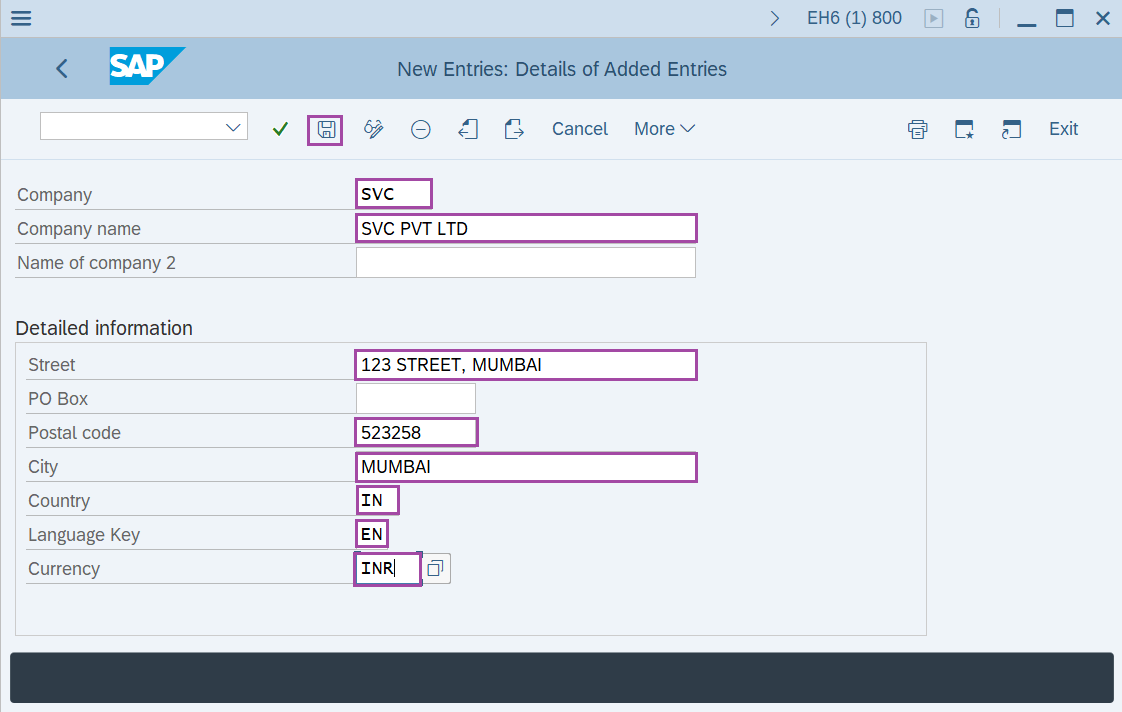Open a new session with the toolbar icon
The width and height of the screenshot is (1122, 712).
[1011, 129]
